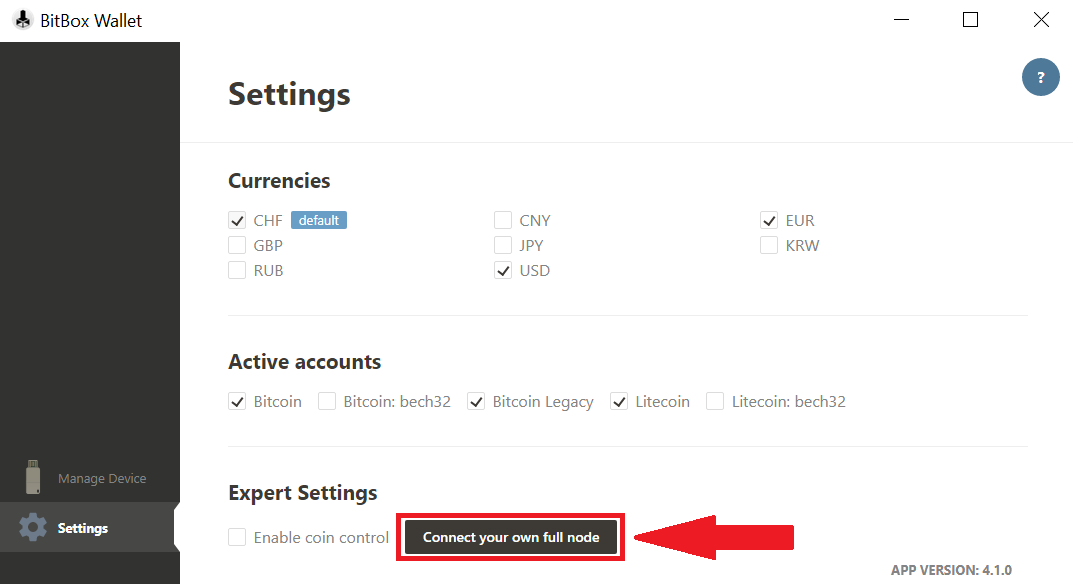Activate the Bitcoin: bech32 account

click(x=327, y=402)
